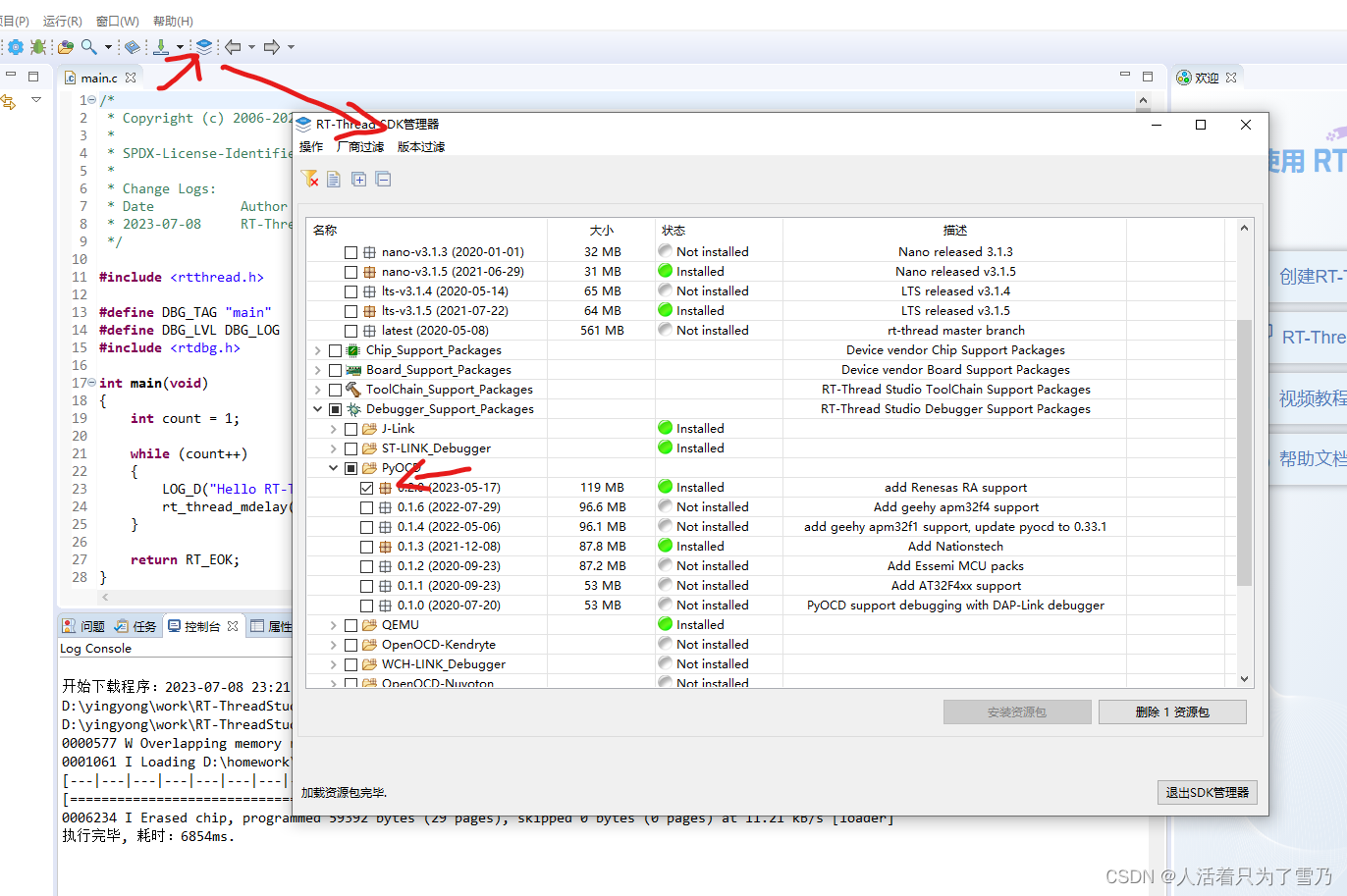The height and width of the screenshot is (896, 1347).
Task: Check the nano-v3.1.3 package checkbox
Action: 350,251
